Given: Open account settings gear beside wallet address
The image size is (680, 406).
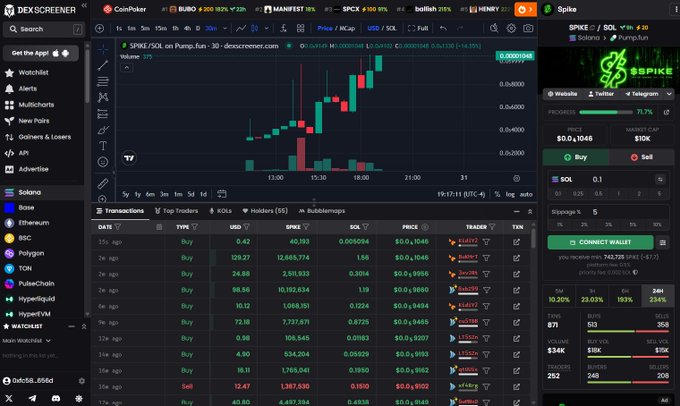Looking at the screenshot, I should (82, 381).
